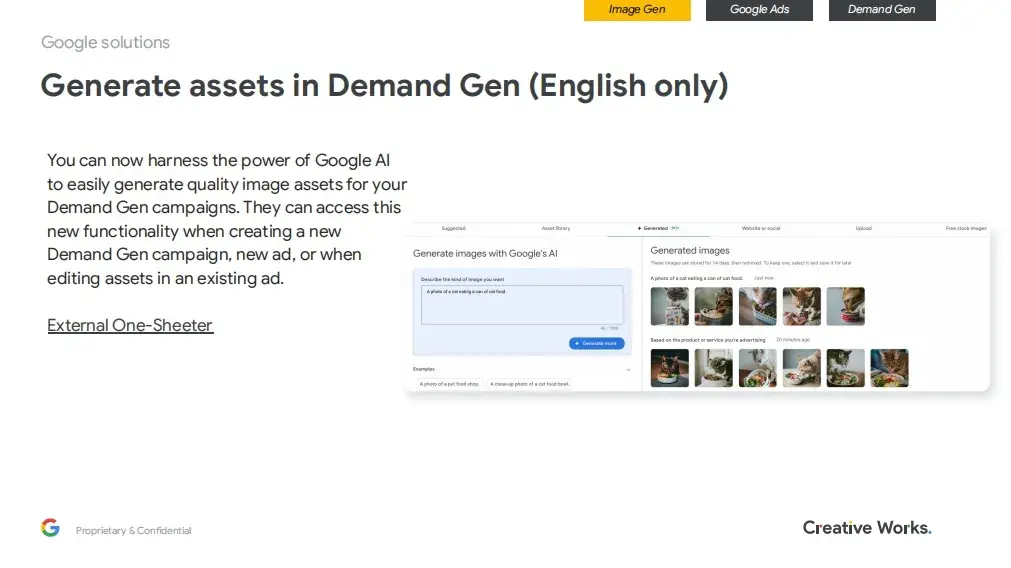Viewport: 1011px width, 568px height.
Task: Select first image in the 'Based on the product' row
Action: (669, 368)
